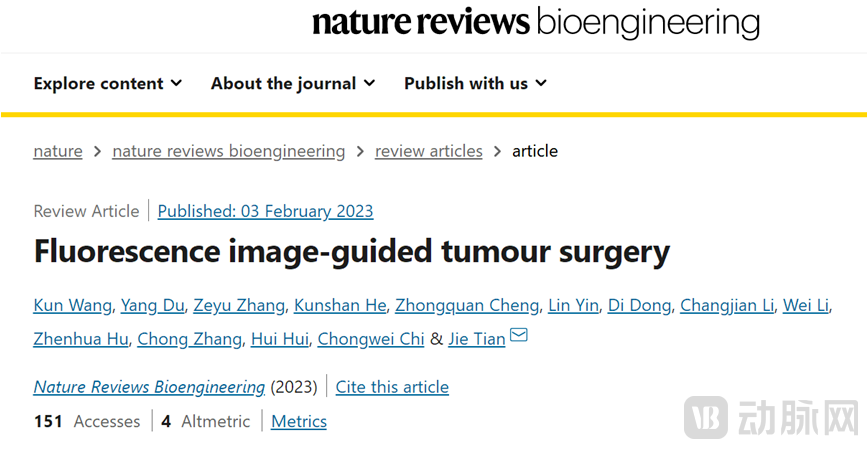
Task: Select author Zeyu Zhang link
Action: coord(238,306)
